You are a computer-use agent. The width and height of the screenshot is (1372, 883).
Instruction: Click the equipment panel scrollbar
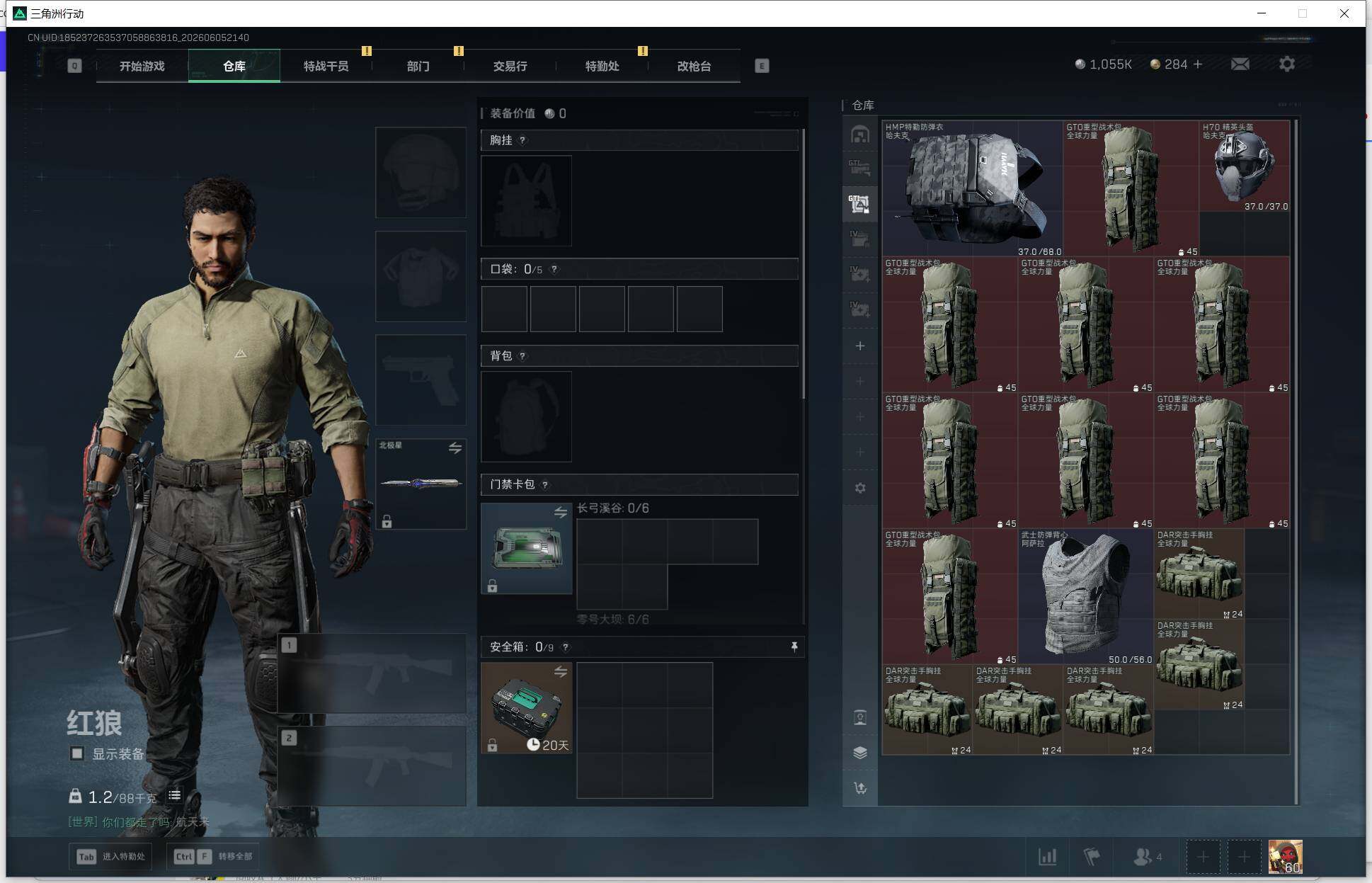click(x=803, y=263)
